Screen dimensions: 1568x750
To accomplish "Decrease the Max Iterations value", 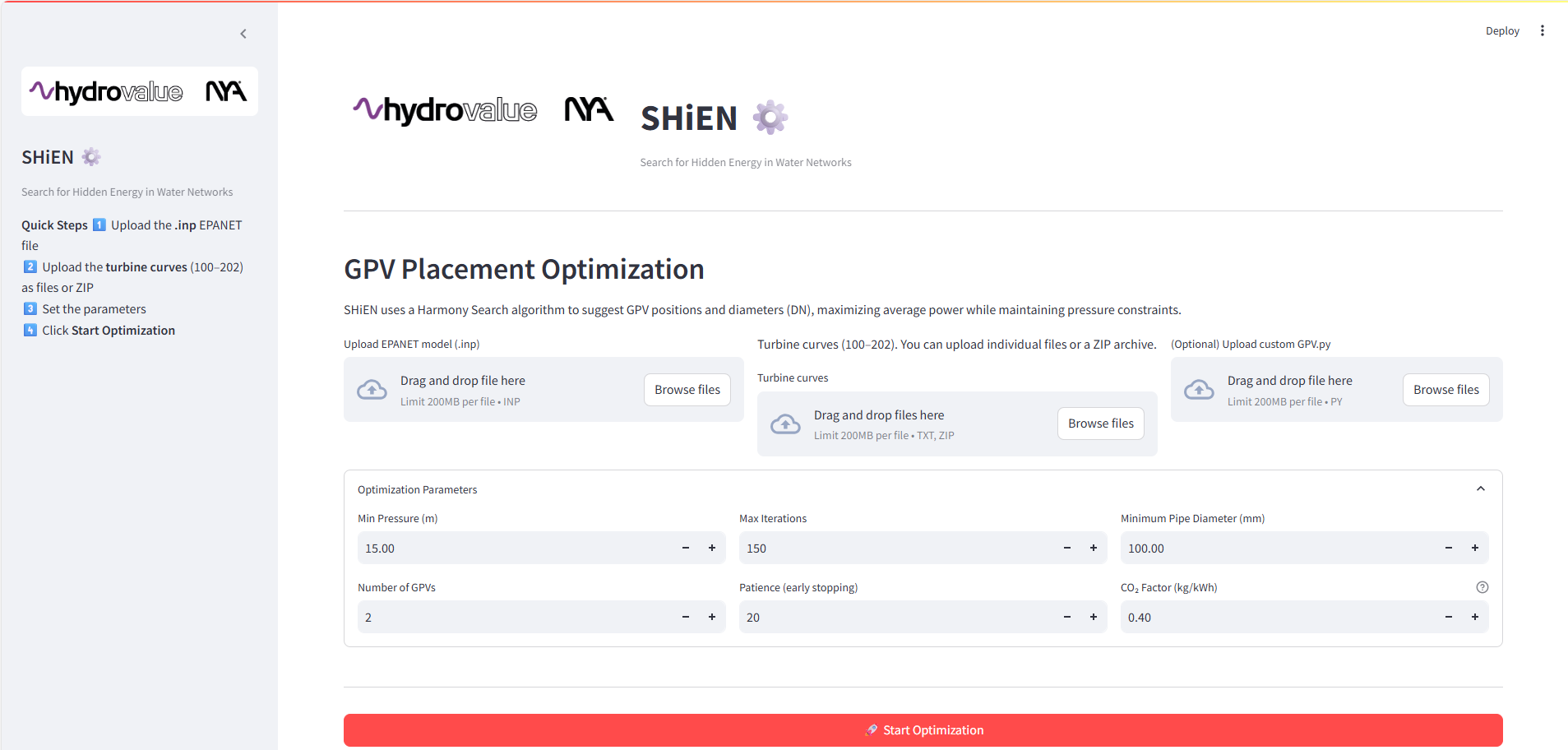I will [x=1067, y=548].
